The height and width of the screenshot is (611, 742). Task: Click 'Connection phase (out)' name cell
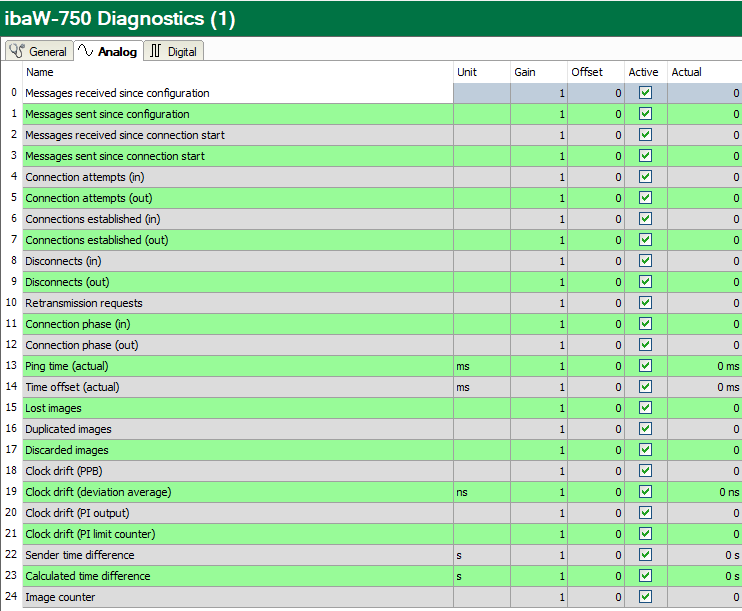238,345
